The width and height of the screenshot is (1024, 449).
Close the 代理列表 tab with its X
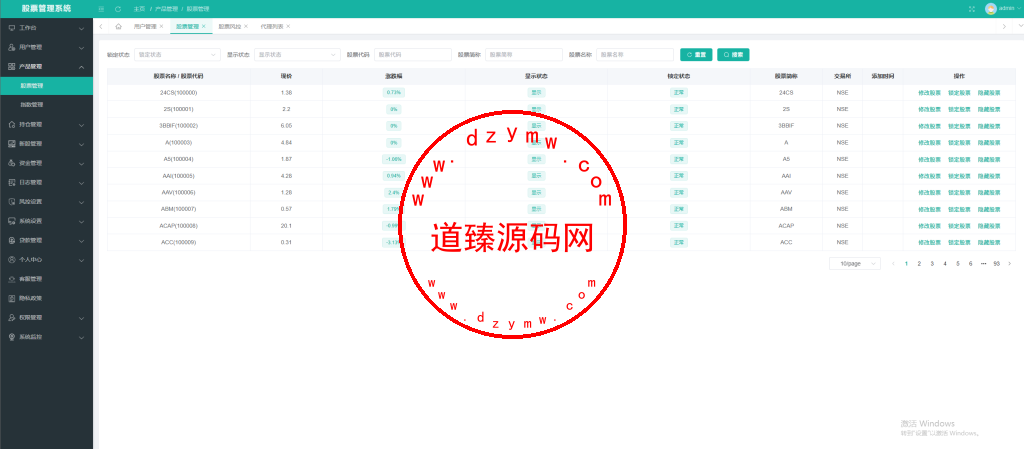pyautogui.click(x=288, y=26)
